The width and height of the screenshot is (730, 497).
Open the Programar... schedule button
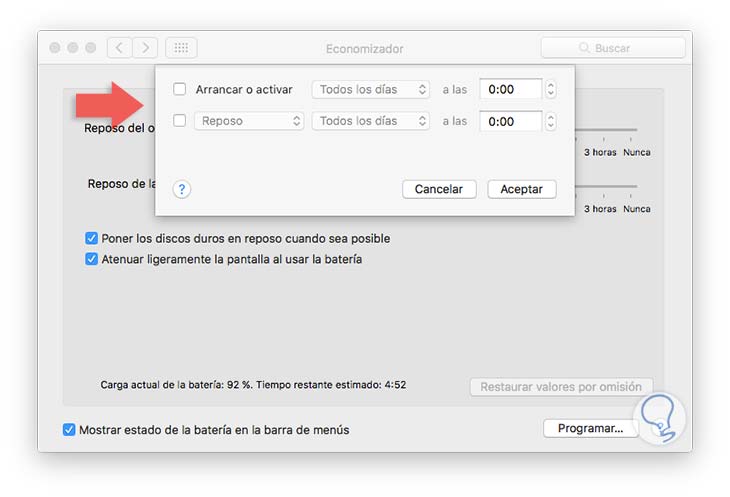click(590, 428)
